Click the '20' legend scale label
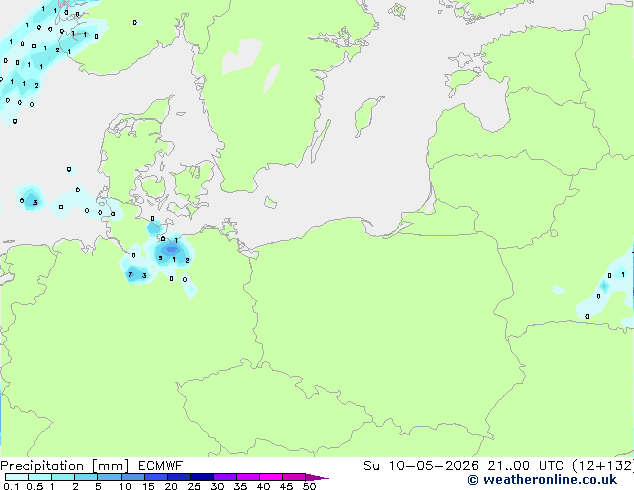The image size is (634, 490). (171, 486)
